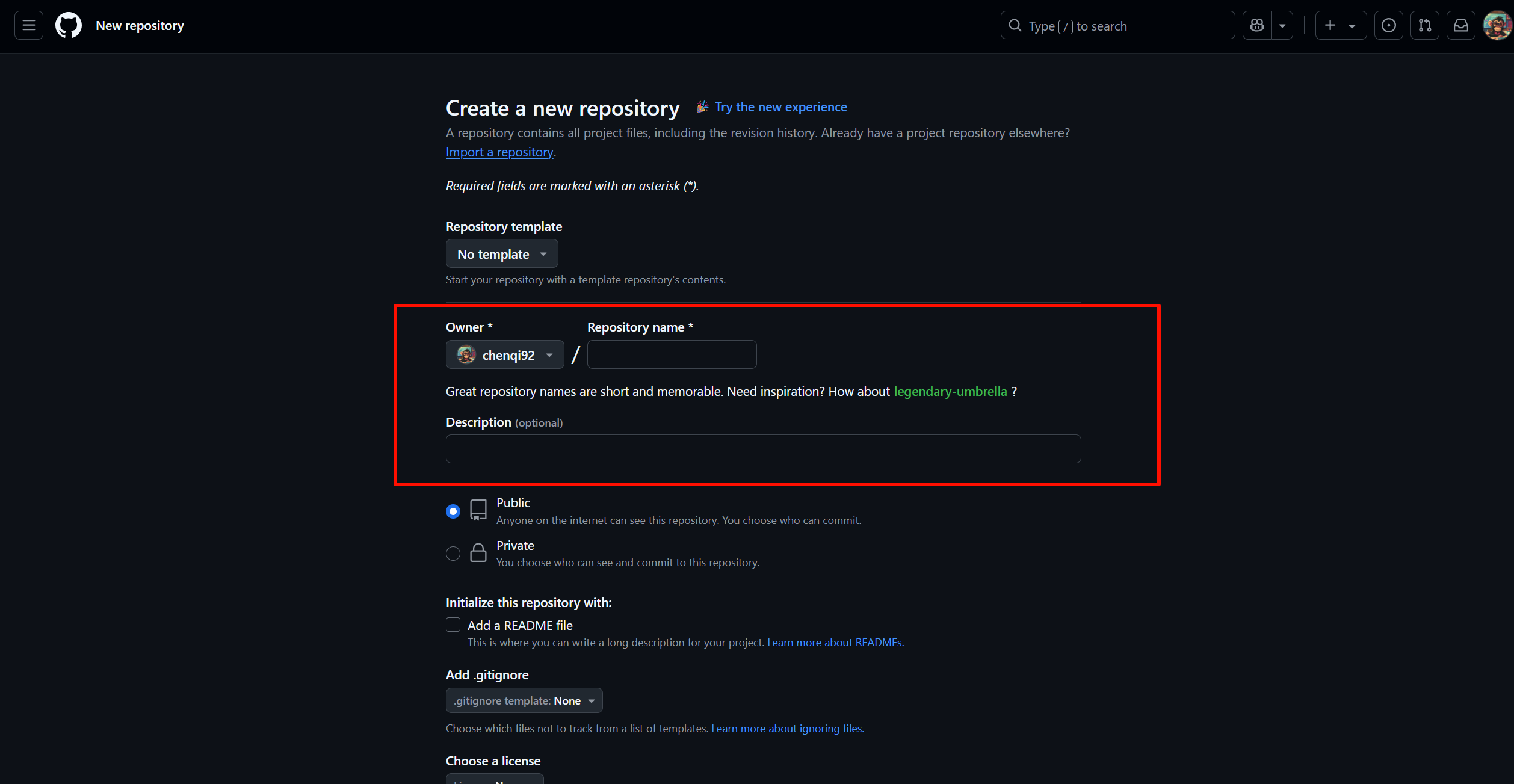Expand the Create new plus menu
This screenshot has width=1514, height=784.
click(1340, 25)
